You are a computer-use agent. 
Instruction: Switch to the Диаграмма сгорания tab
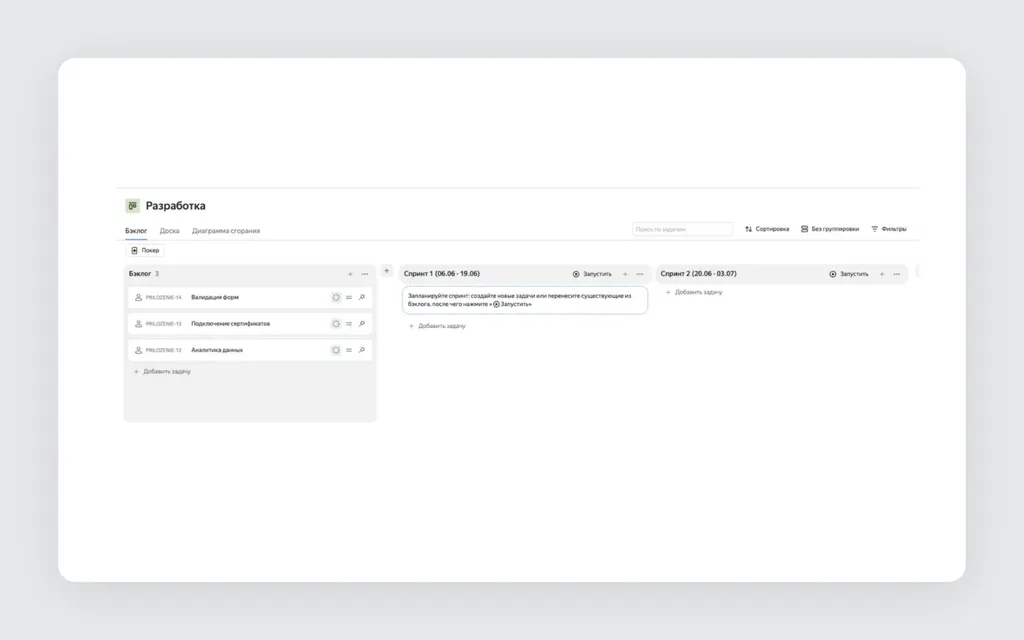coord(226,231)
